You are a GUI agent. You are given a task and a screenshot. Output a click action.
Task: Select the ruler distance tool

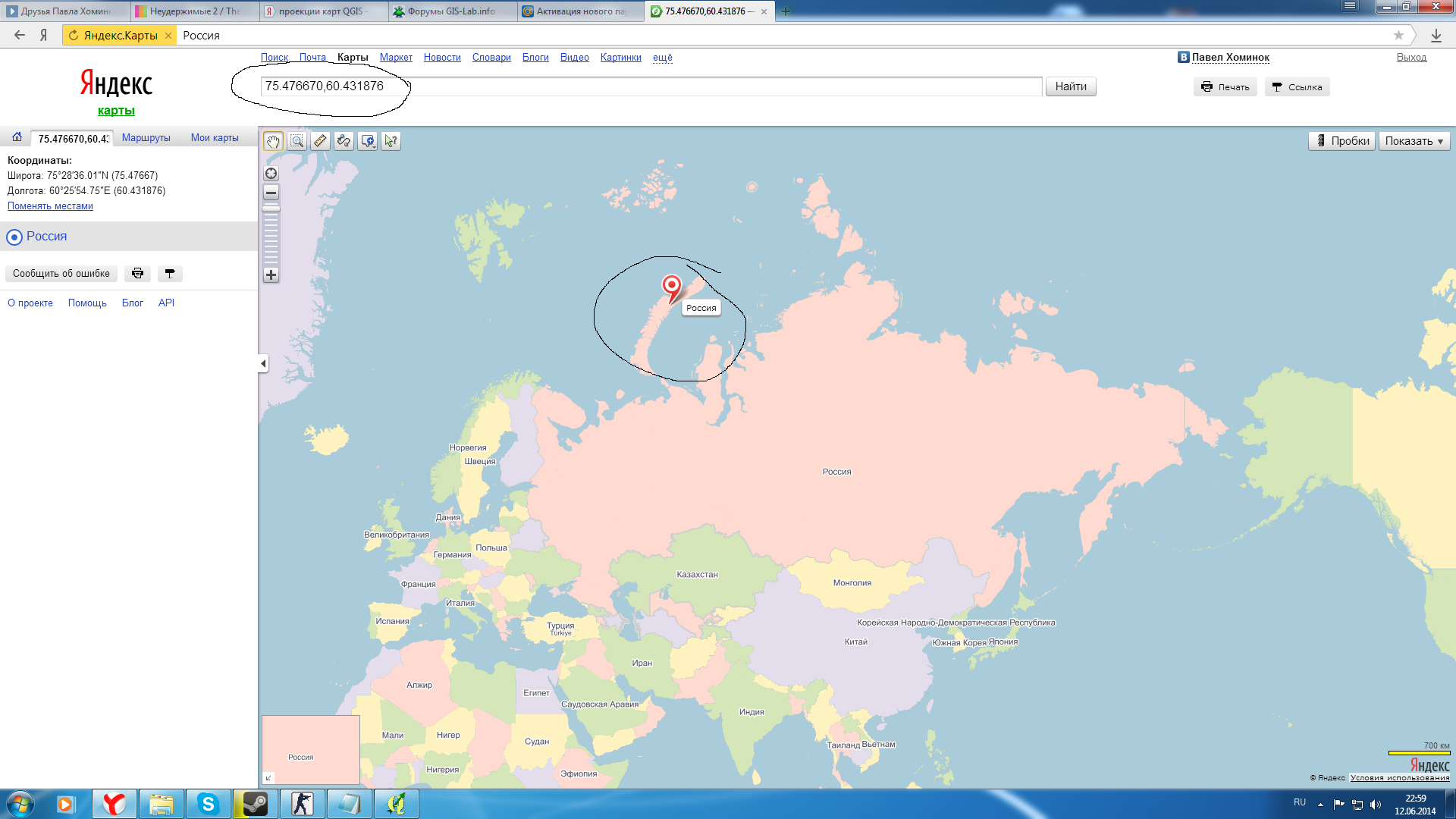tap(320, 141)
